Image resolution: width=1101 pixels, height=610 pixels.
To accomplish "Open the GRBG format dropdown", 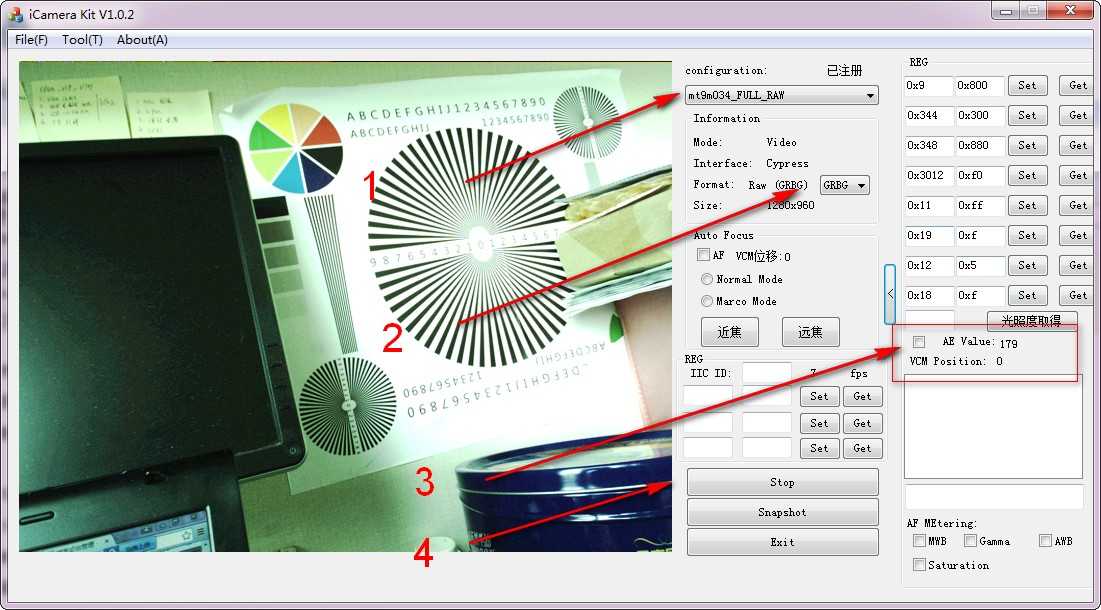I will pos(845,185).
